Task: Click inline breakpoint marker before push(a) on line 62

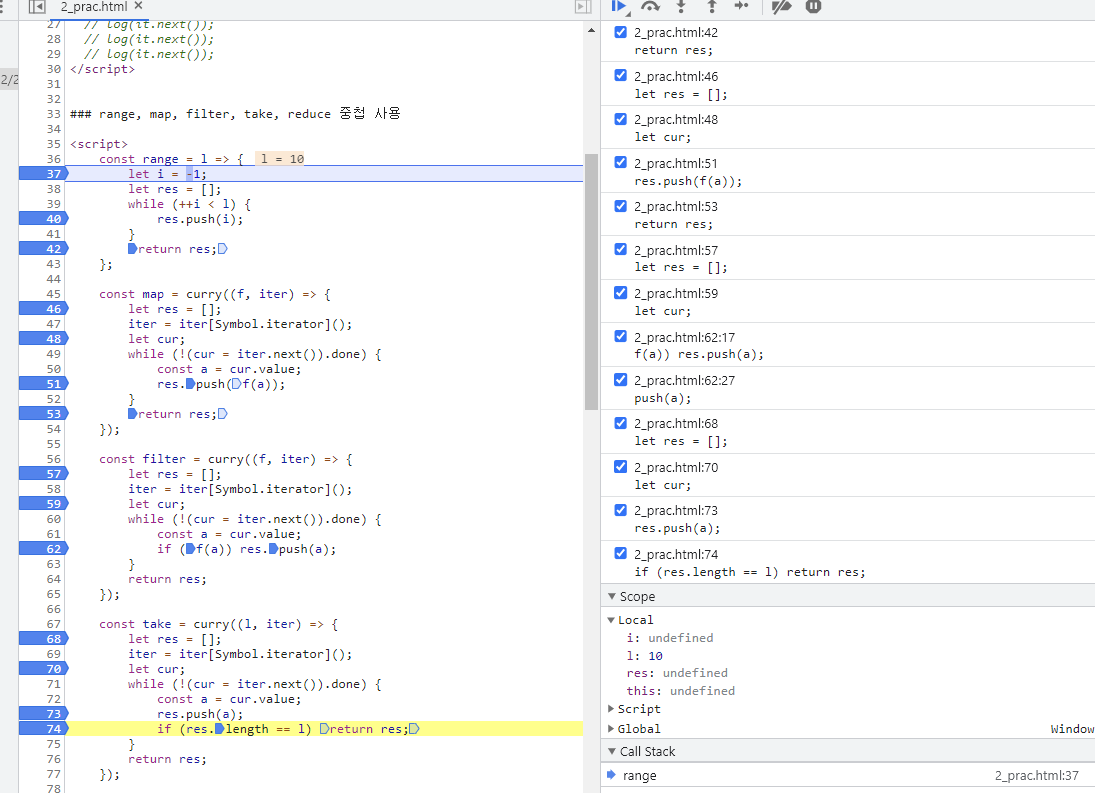Action: coord(274,549)
